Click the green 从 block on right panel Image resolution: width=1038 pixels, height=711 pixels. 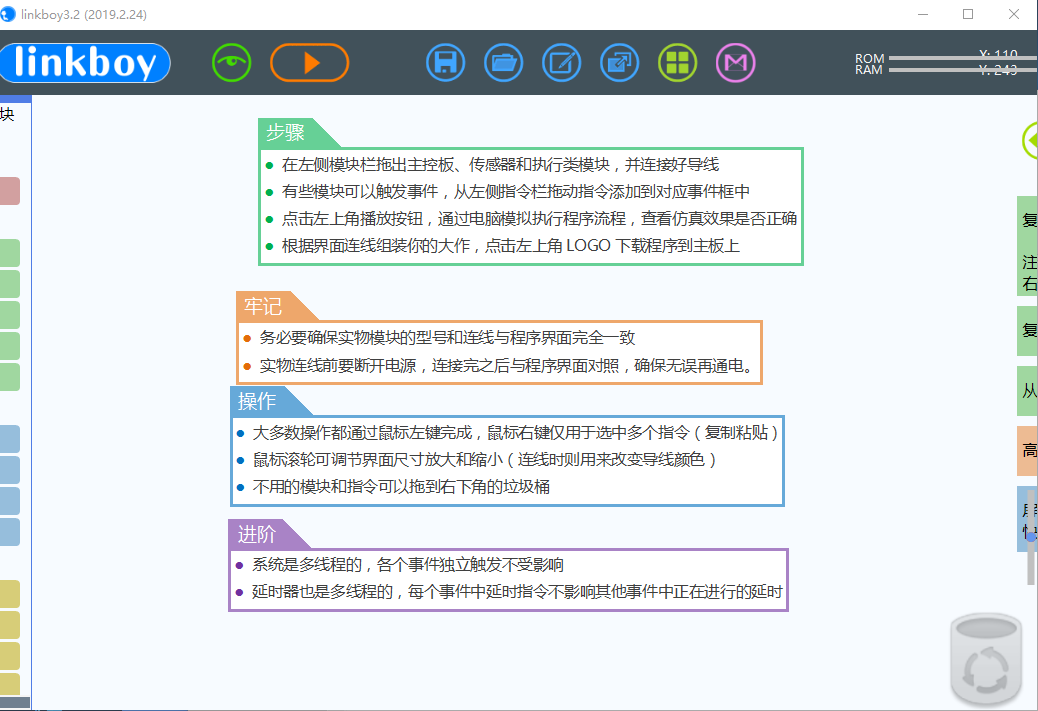[1028, 391]
